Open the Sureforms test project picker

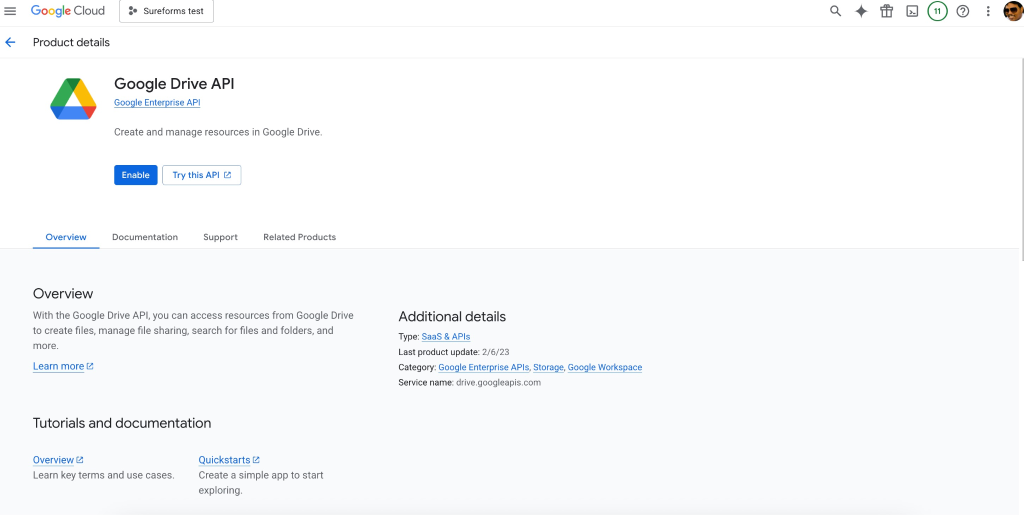click(x=166, y=11)
